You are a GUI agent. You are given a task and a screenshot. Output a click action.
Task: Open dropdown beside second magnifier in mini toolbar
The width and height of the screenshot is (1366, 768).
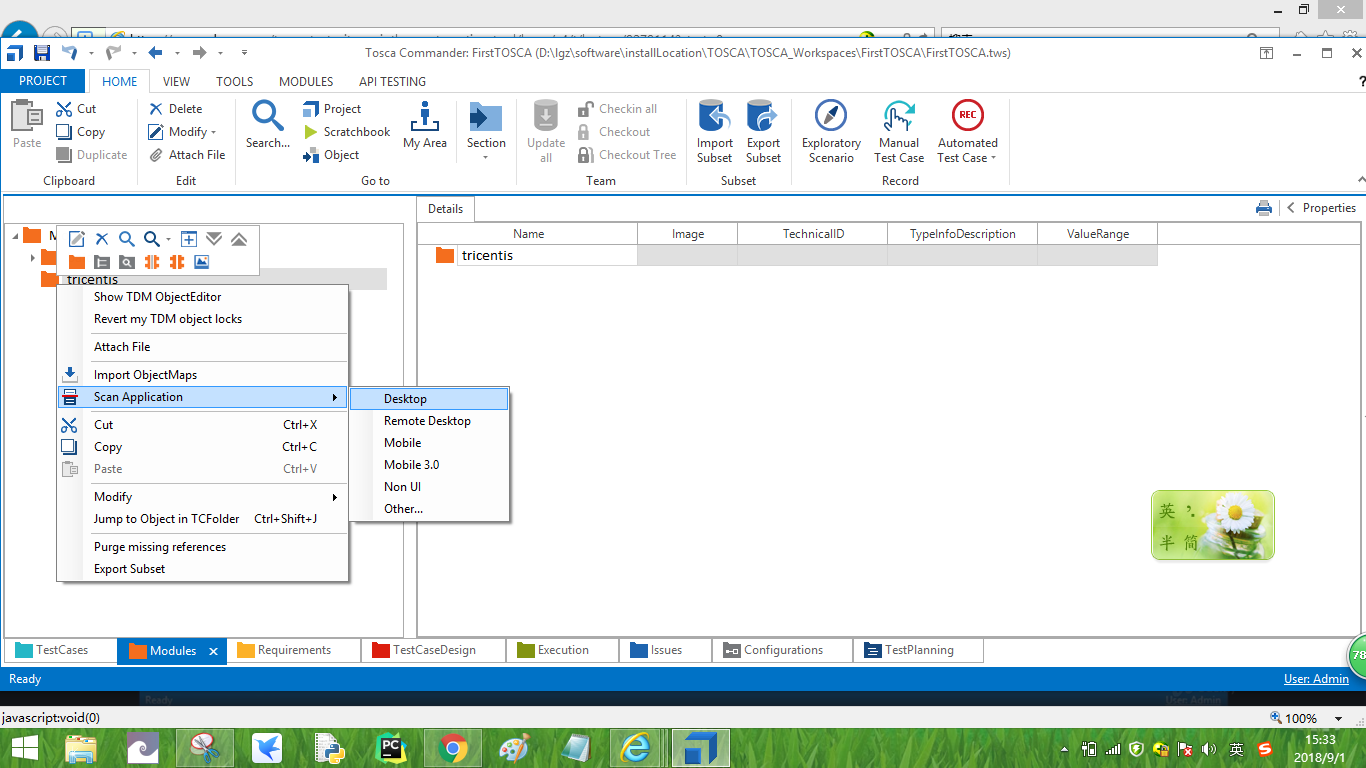click(168, 239)
